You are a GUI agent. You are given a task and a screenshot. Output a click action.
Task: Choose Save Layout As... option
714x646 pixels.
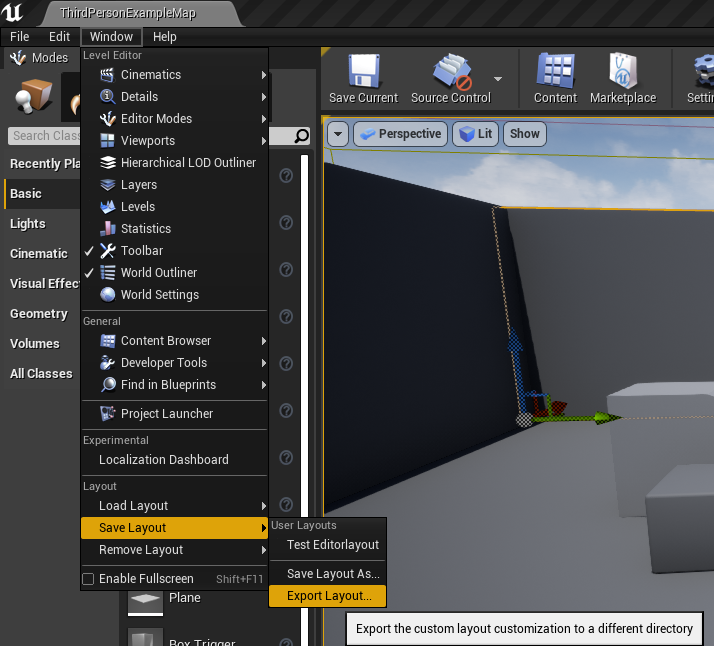(328, 574)
